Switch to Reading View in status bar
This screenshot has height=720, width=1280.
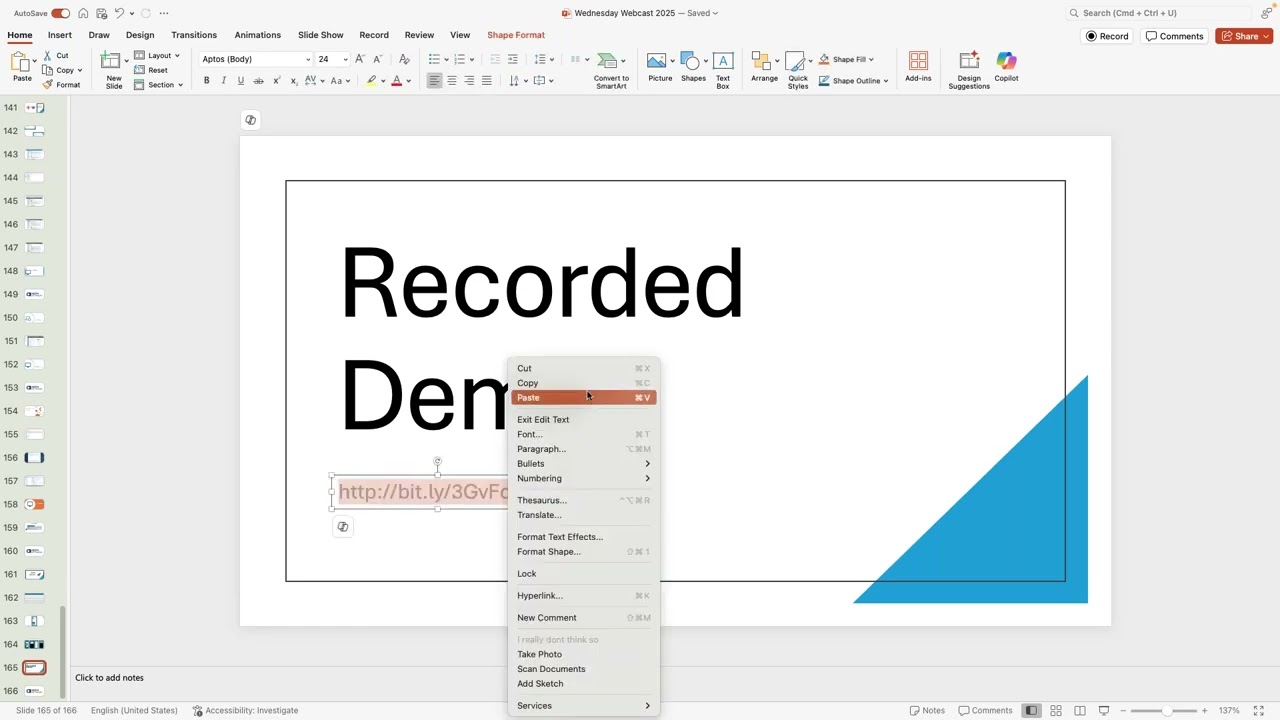tap(1080, 711)
